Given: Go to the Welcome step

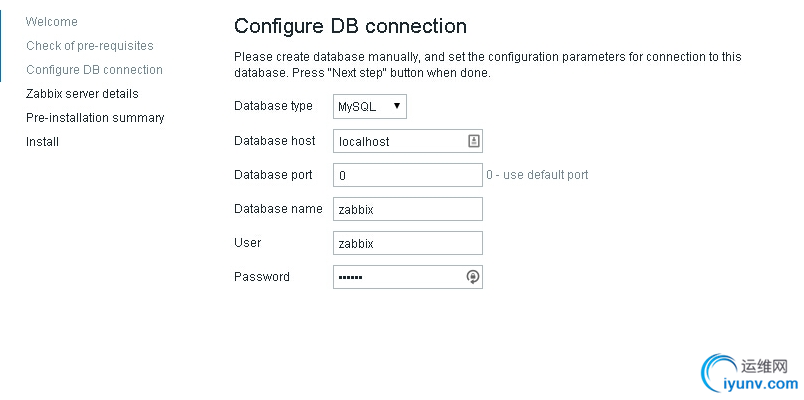Looking at the screenshot, I should 51,22.
